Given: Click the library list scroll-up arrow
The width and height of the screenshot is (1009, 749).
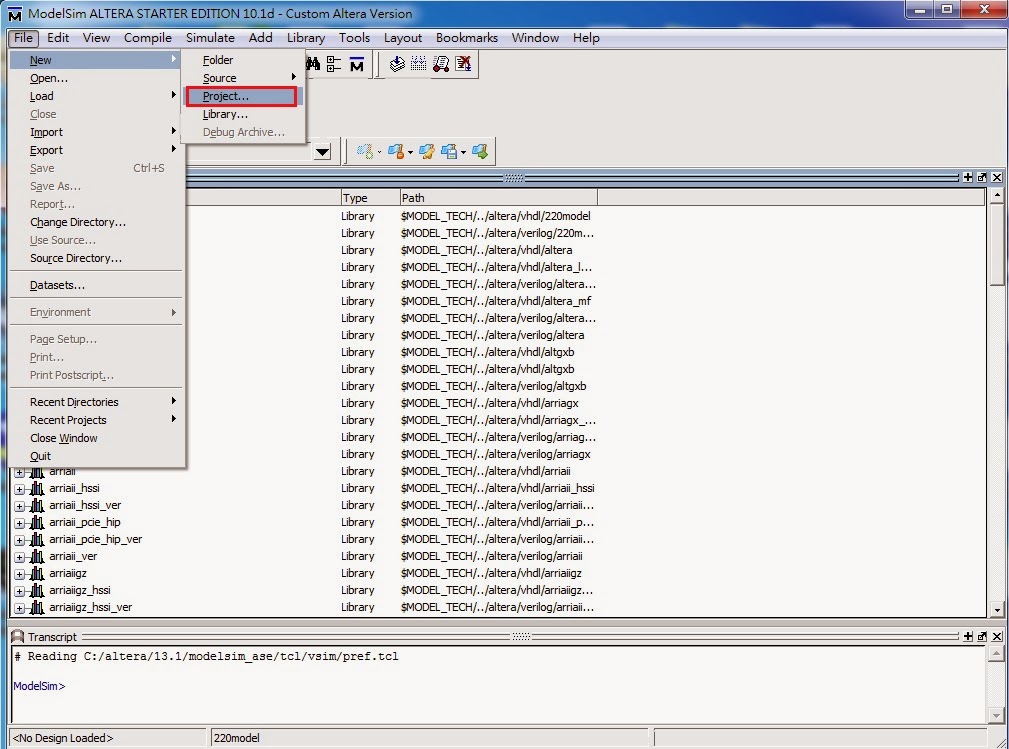Looking at the screenshot, I should tap(997, 194).
